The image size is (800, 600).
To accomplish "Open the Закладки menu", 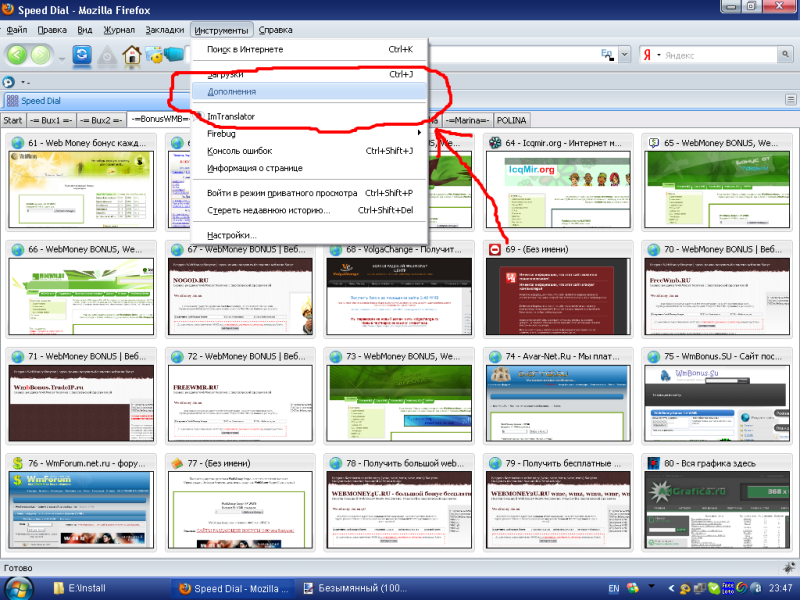I will coord(165,30).
